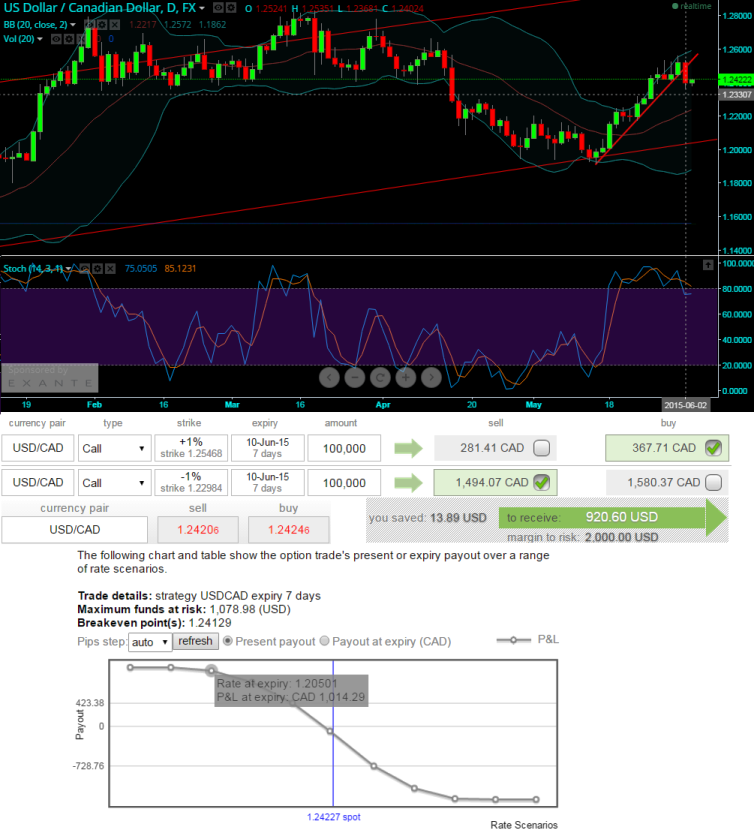The image size is (754, 830).
Task: Click to receive 920.60 USD button
Action: click(613, 517)
